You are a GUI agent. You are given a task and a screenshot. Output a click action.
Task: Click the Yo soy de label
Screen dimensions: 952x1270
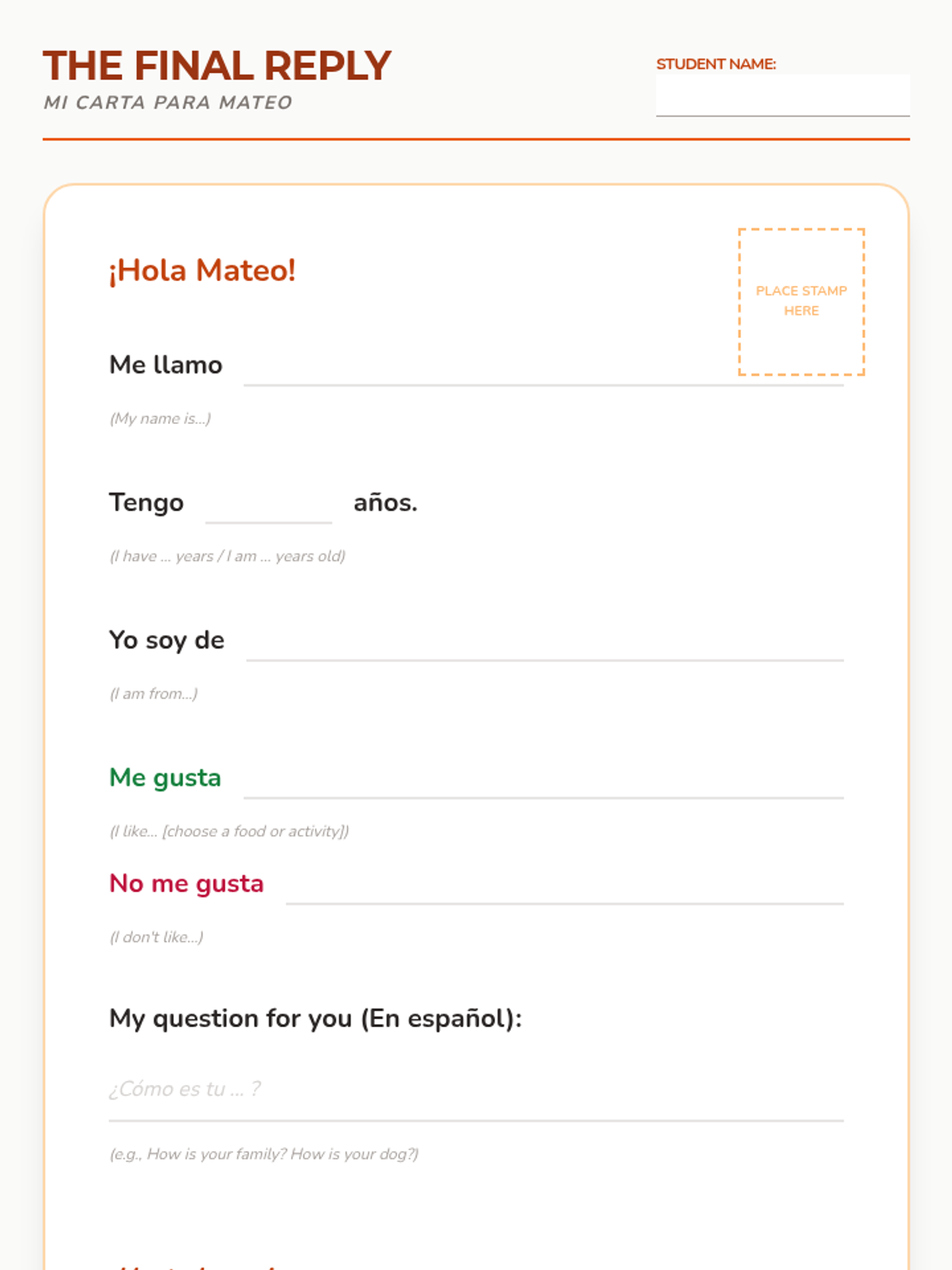click(x=167, y=641)
